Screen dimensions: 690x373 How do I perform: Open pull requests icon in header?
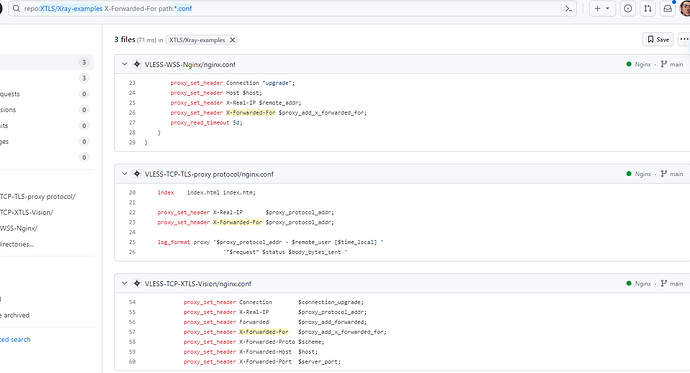tap(648, 8)
